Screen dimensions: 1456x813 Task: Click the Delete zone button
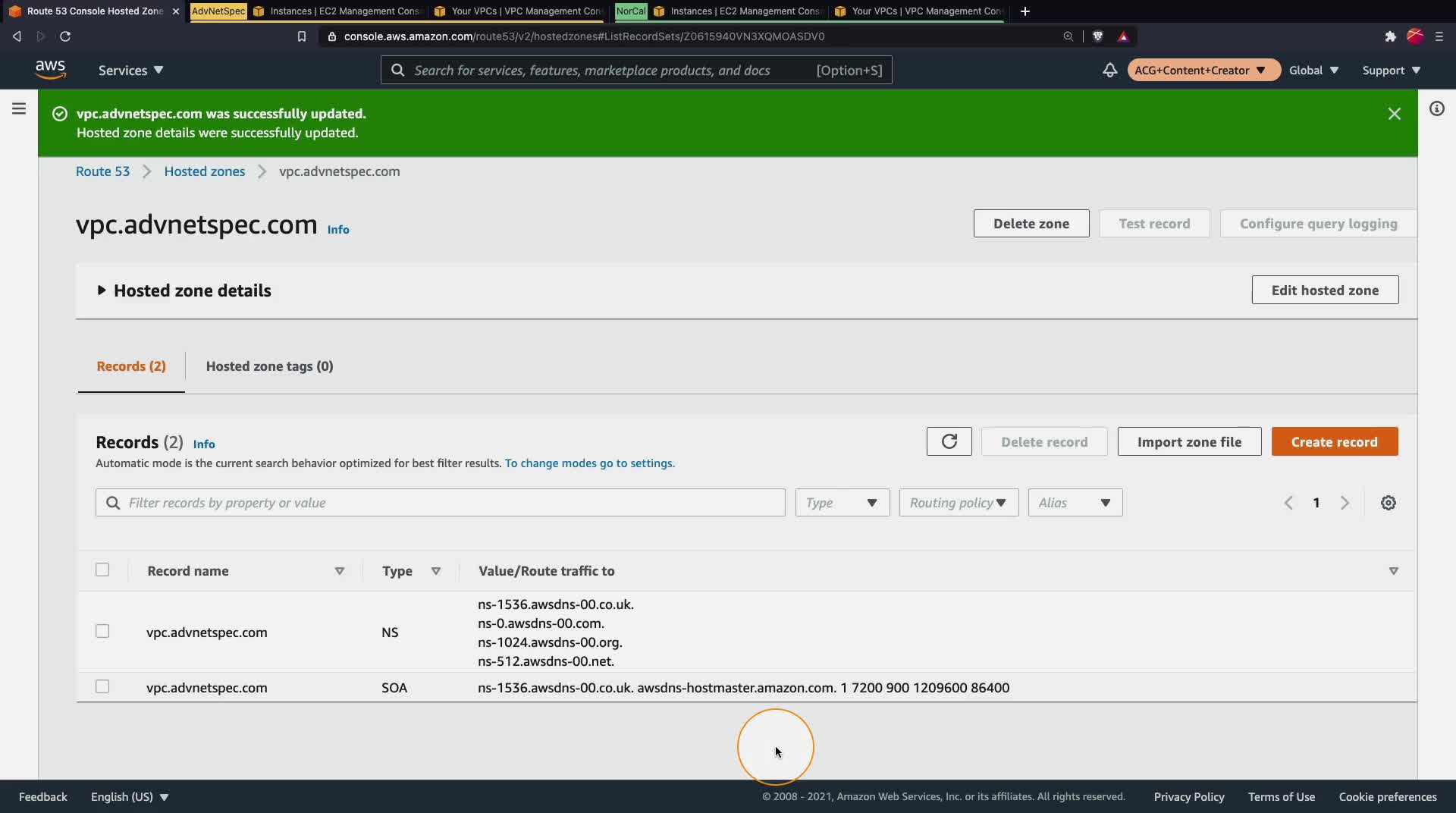click(1031, 224)
